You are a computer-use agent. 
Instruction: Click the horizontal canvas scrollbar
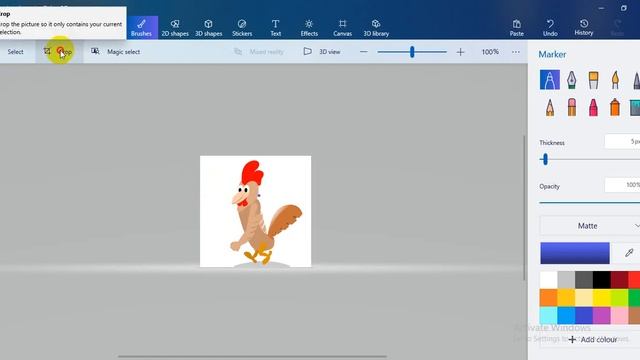pos(252,356)
